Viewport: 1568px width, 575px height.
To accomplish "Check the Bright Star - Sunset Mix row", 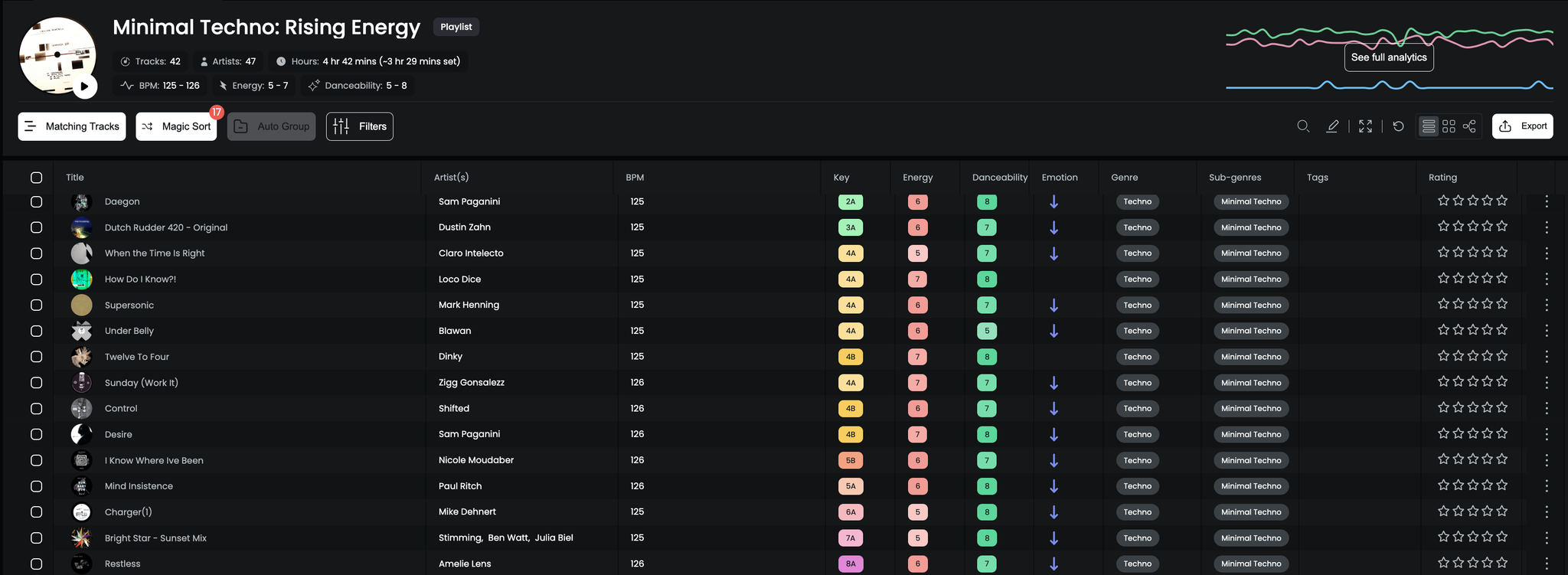I will click(x=36, y=538).
